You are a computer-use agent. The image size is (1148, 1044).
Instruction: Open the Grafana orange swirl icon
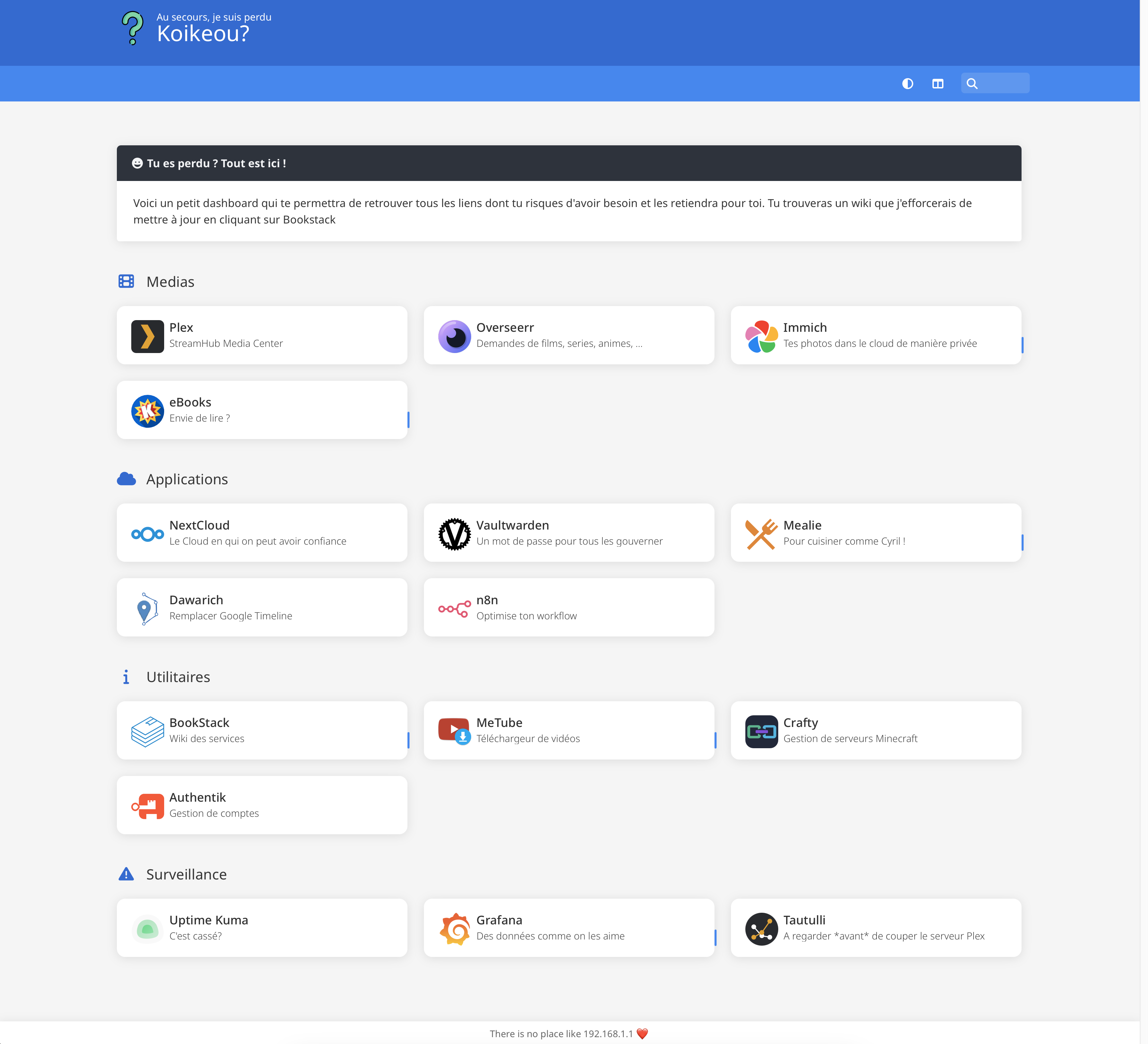(x=454, y=928)
